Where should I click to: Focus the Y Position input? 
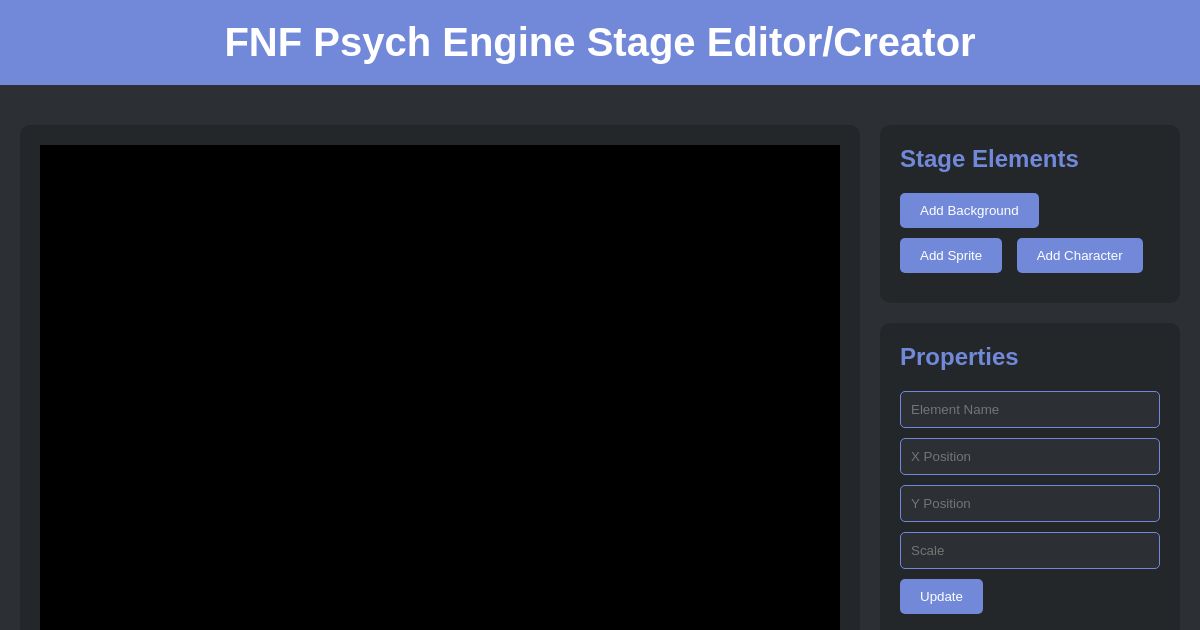click(x=1029, y=503)
